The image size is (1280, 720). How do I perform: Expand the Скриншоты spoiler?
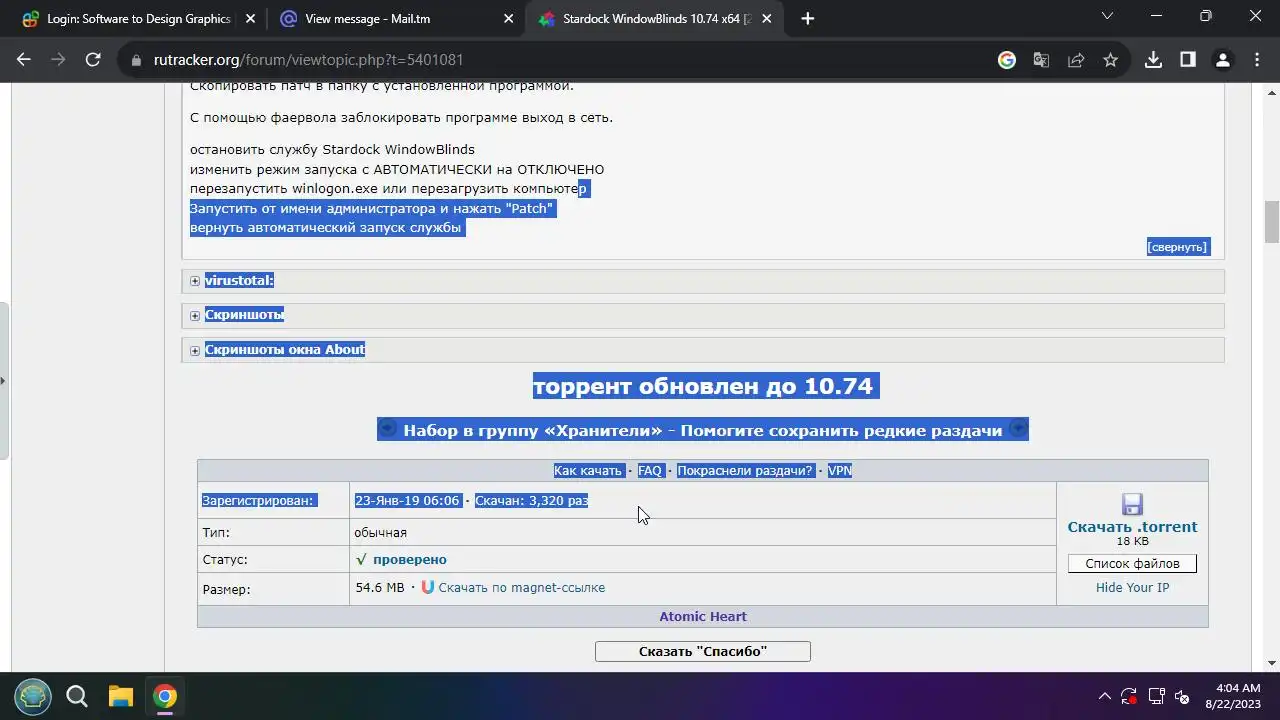(x=244, y=314)
